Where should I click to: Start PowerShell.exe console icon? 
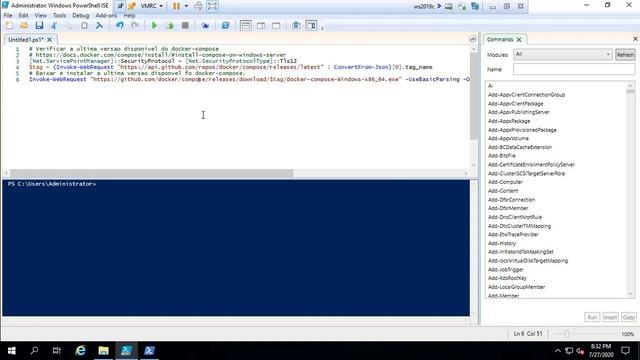tap(225, 26)
